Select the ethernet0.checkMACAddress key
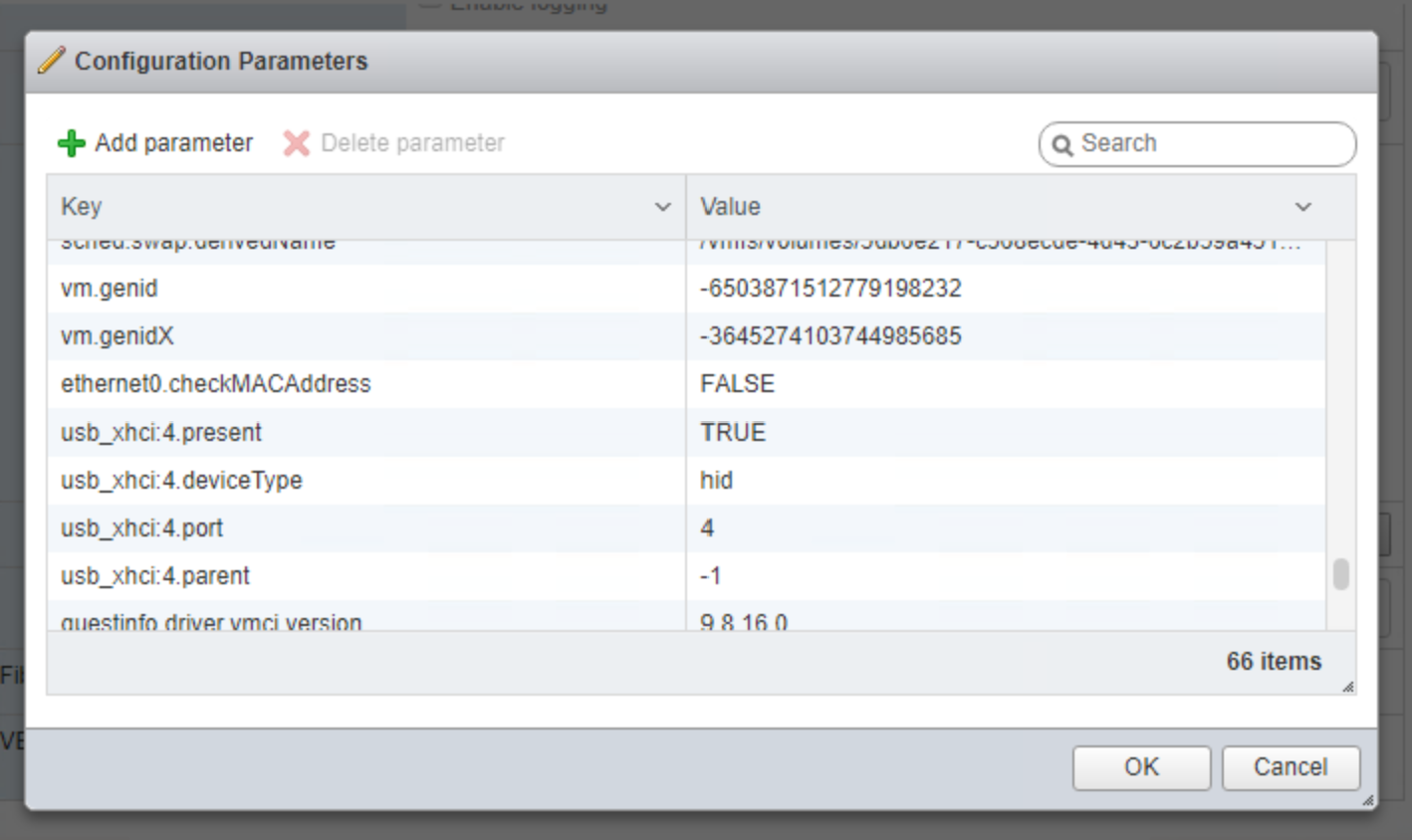This screenshot has height=840, width=1412. click(215, 384)
